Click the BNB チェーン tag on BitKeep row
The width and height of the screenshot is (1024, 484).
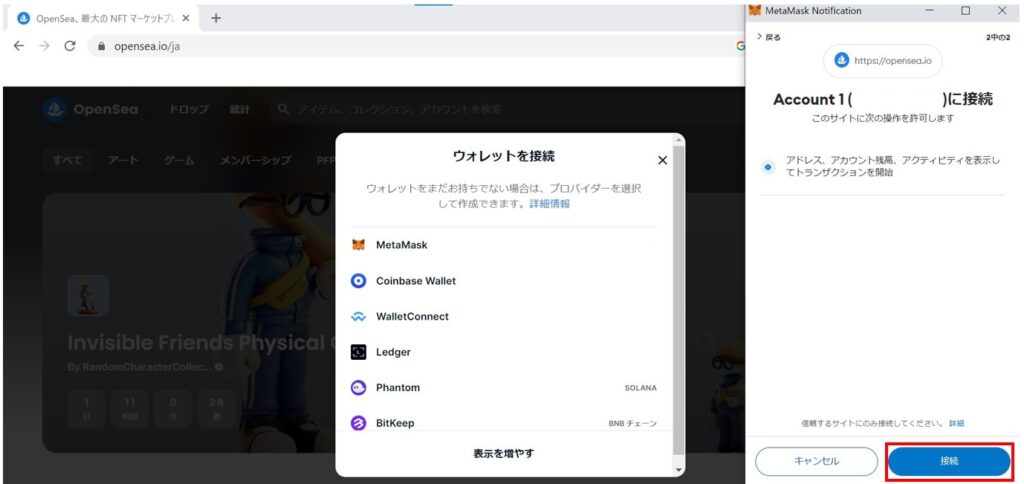coord(633,423)
